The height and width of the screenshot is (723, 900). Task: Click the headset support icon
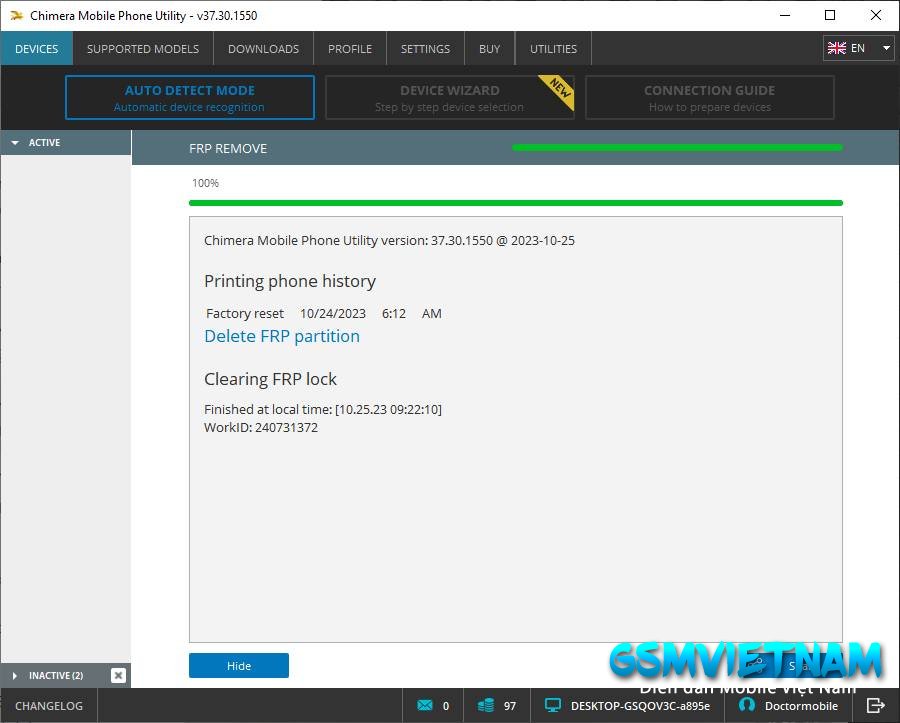pyautogui.click(x=747, y=705)
